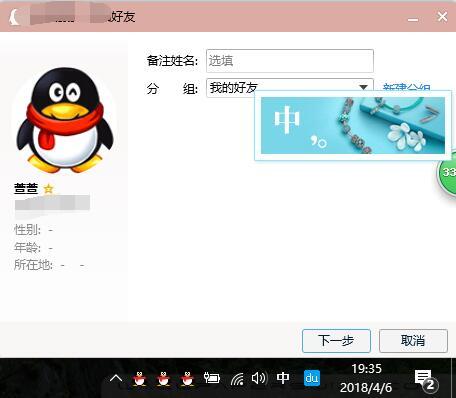Click the 年龄 label text
The width and height of the screenshot is (456, 398).
click(x=27, y=248)
